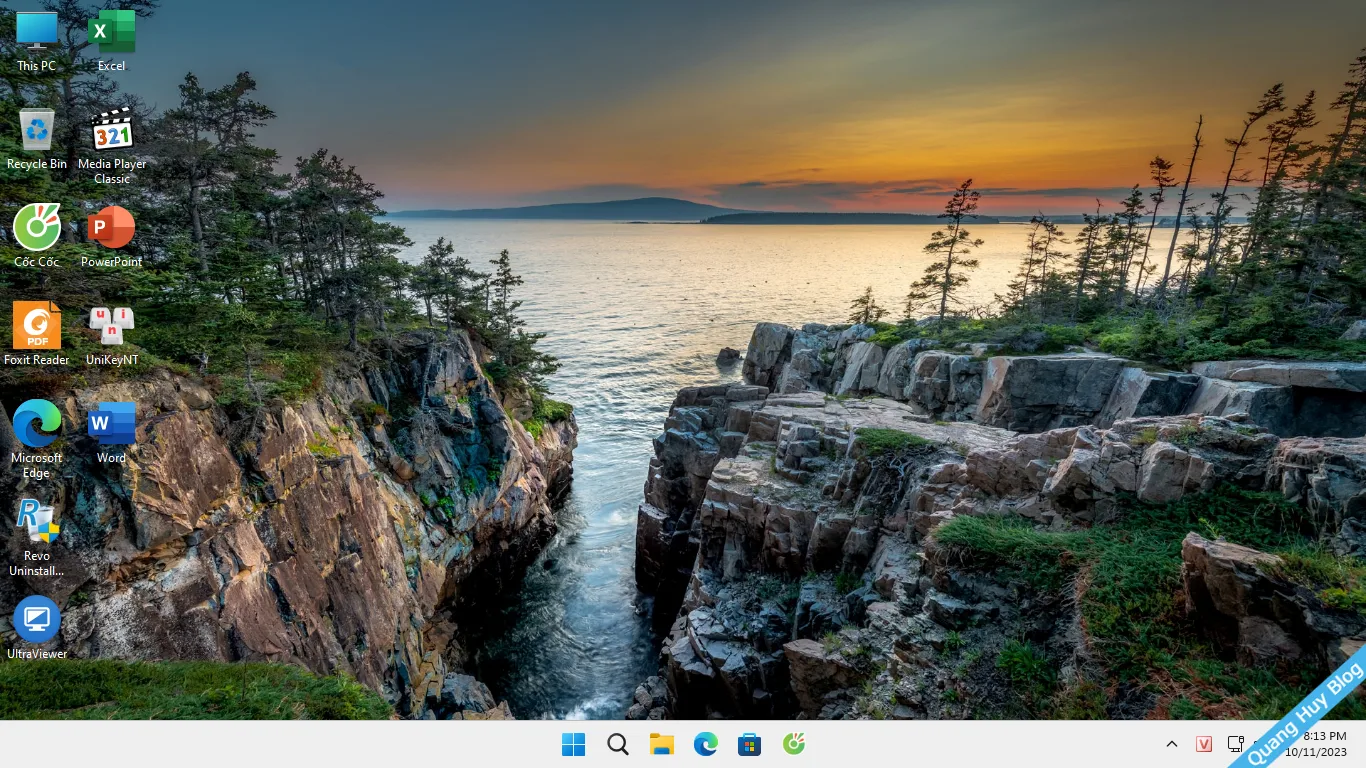Select the Recycle Bin icon

(x=37, y=139)
